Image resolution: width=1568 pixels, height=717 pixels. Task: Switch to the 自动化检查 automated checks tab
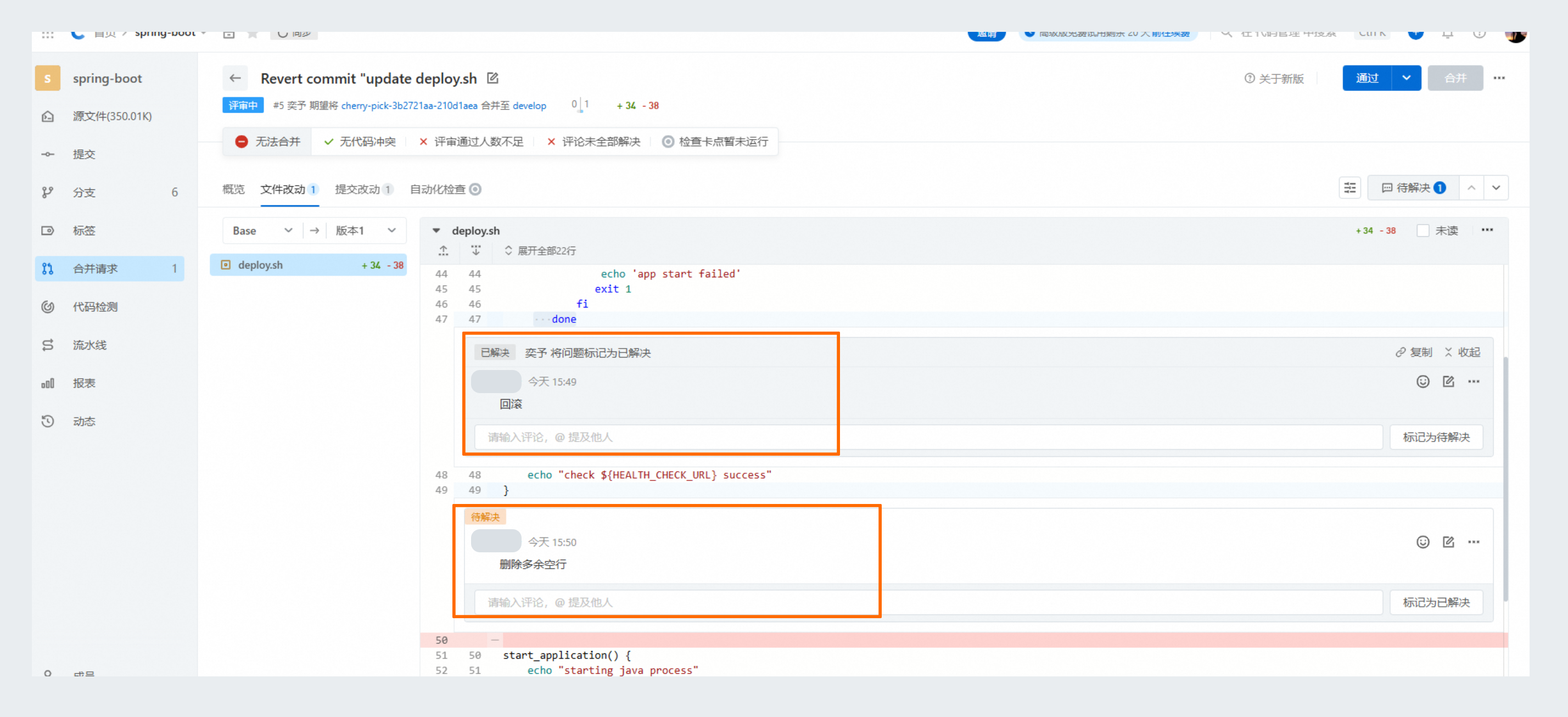[445, 189]
